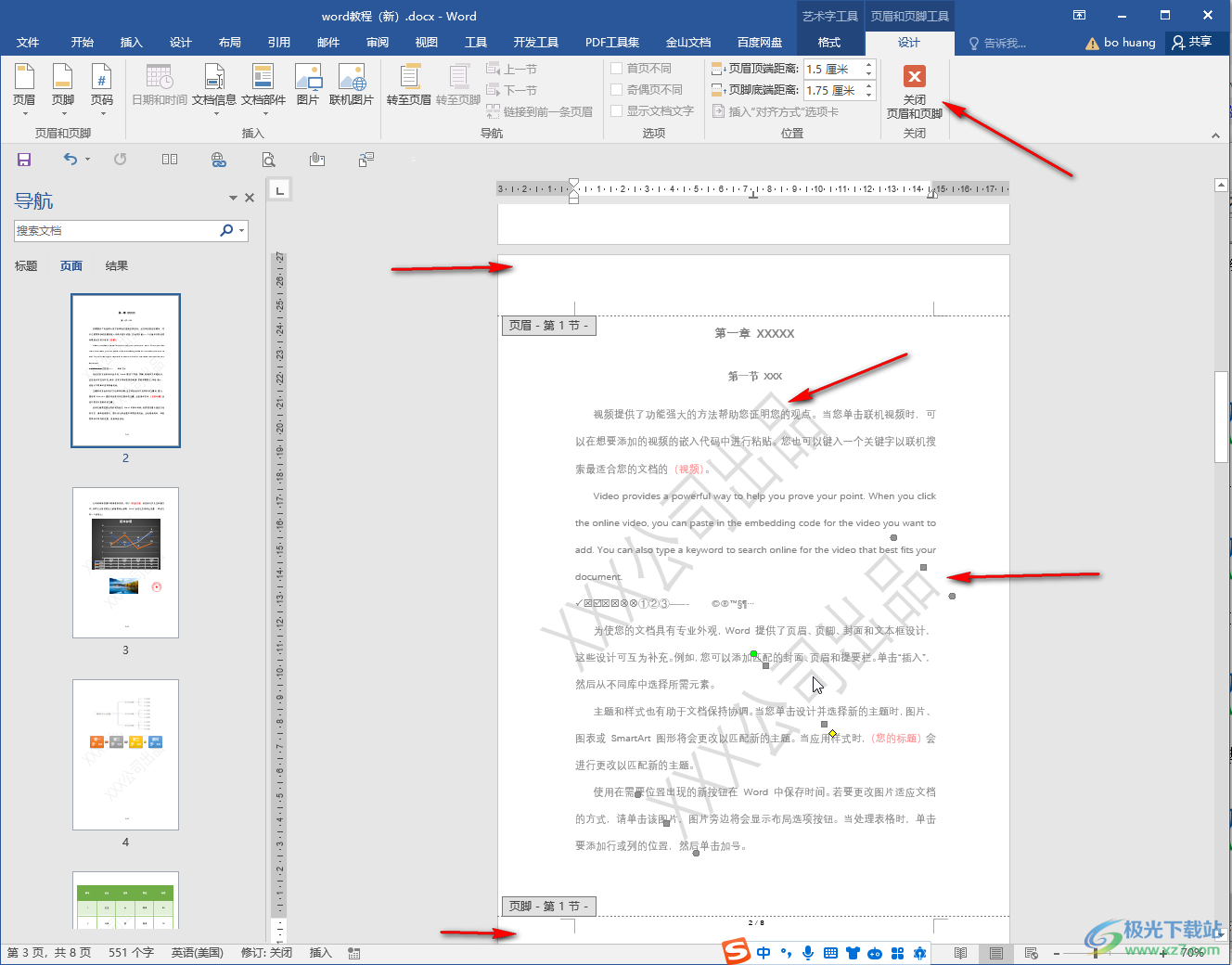Click into the 搜索文档 search box
The width and height of the screenshot is (1232, 965).
point(116,230)
